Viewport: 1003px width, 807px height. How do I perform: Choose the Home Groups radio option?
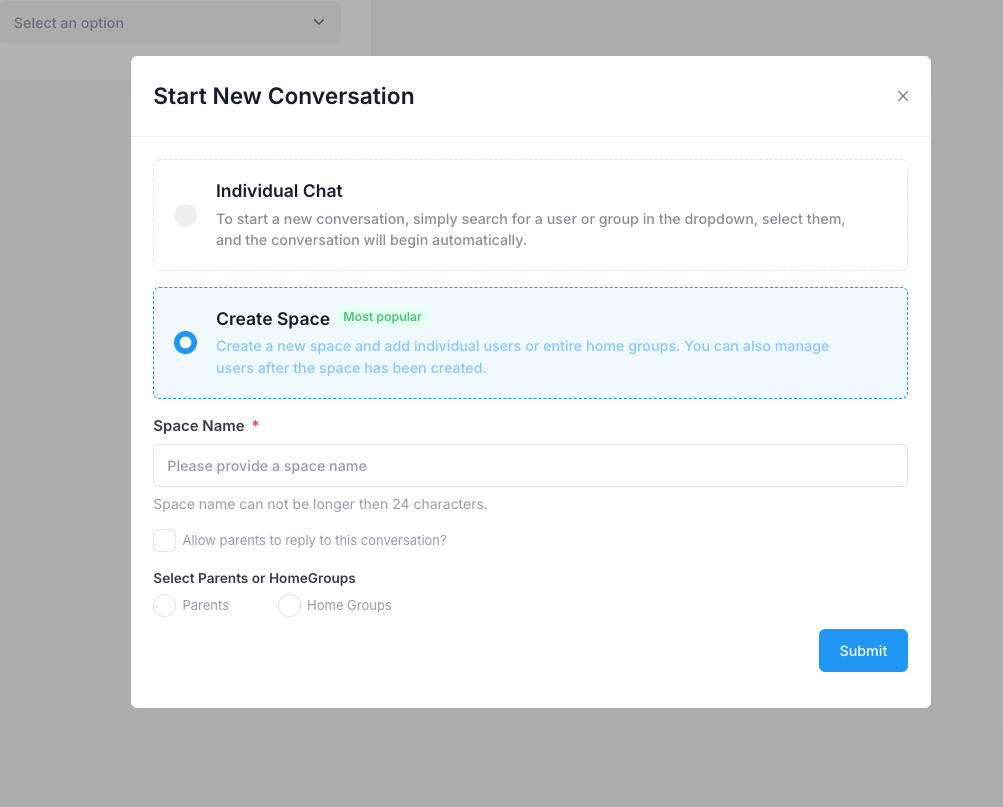[289, 606]
